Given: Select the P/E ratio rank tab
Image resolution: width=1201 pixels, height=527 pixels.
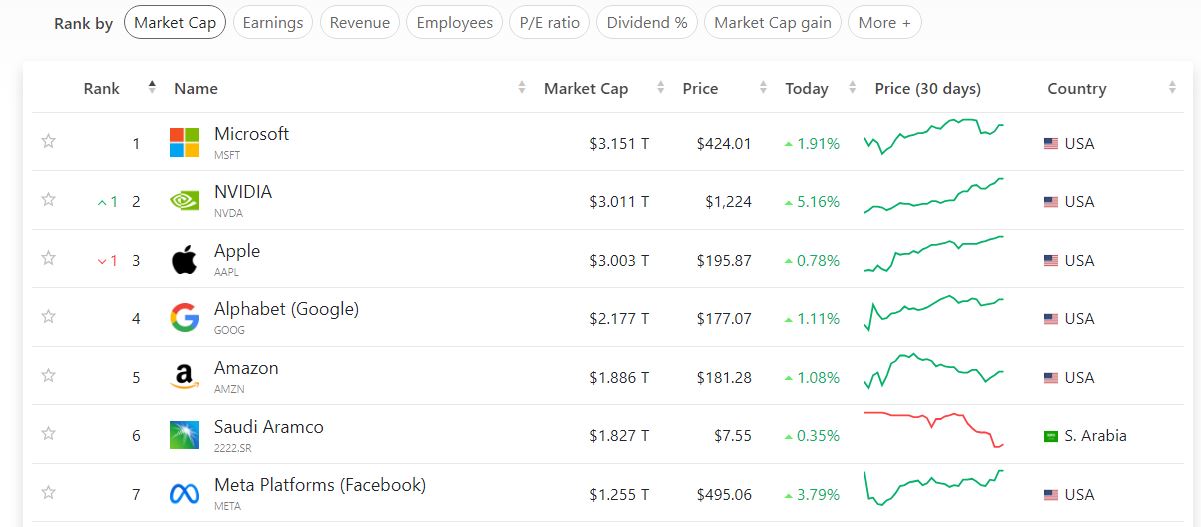Looking at the screenshot, I should (x=549, y=23).
